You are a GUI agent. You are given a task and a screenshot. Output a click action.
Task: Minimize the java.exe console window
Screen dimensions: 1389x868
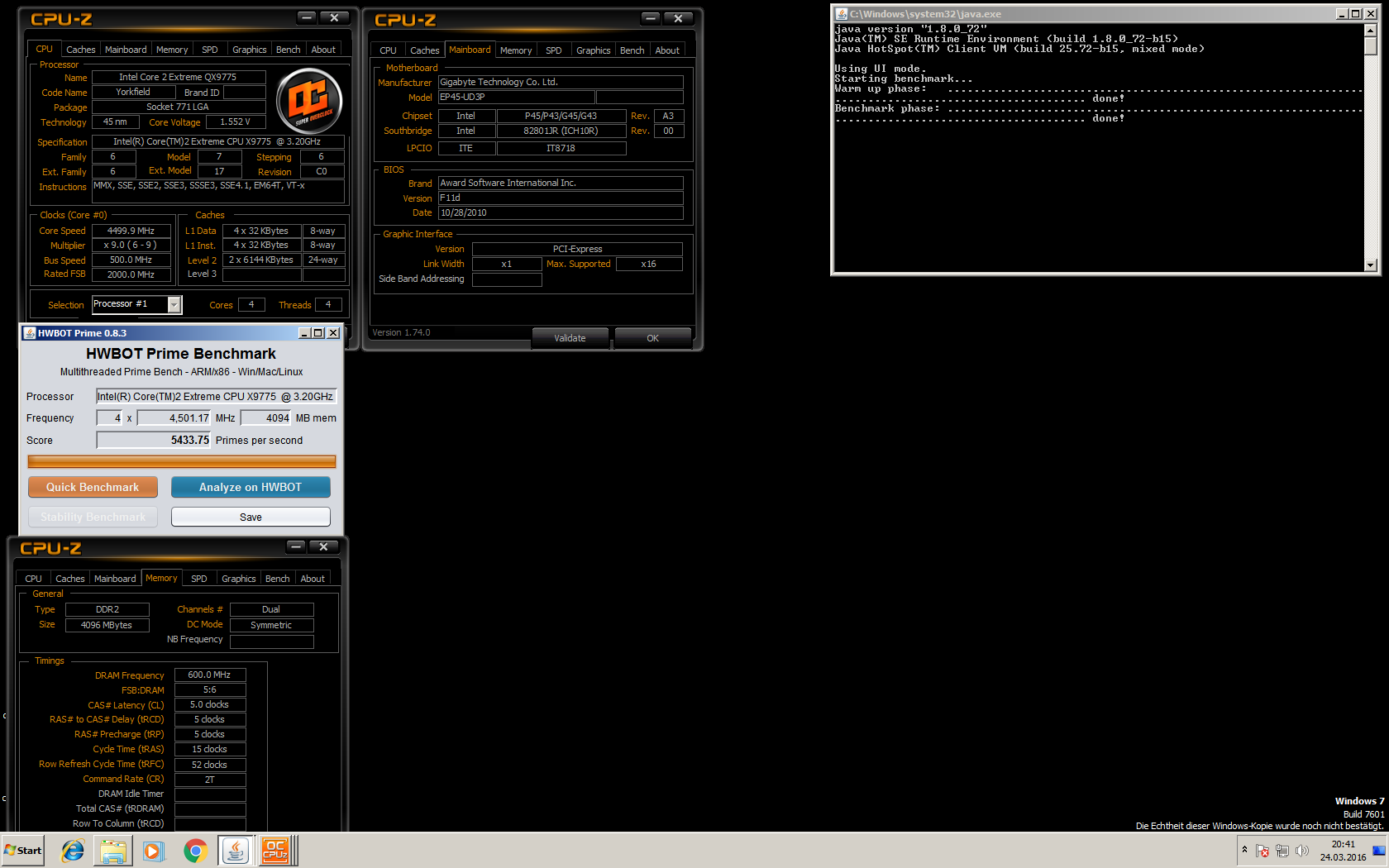click(1342, 14)
